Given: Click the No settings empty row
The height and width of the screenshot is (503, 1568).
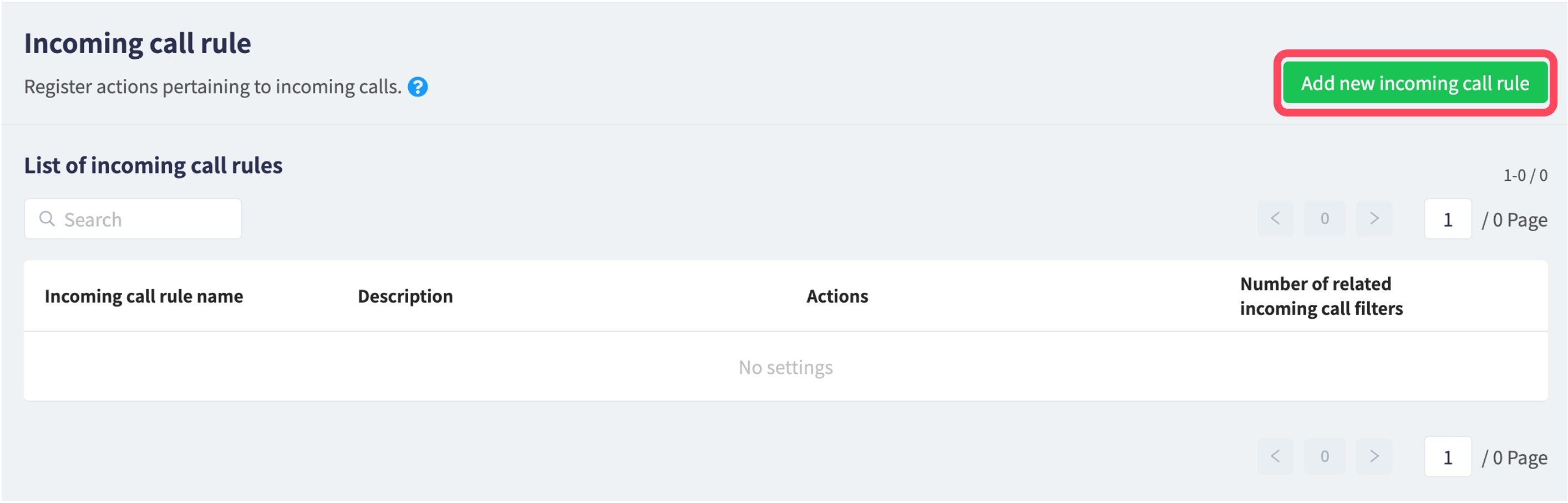Looking at the screenshot, I should 785,367.
